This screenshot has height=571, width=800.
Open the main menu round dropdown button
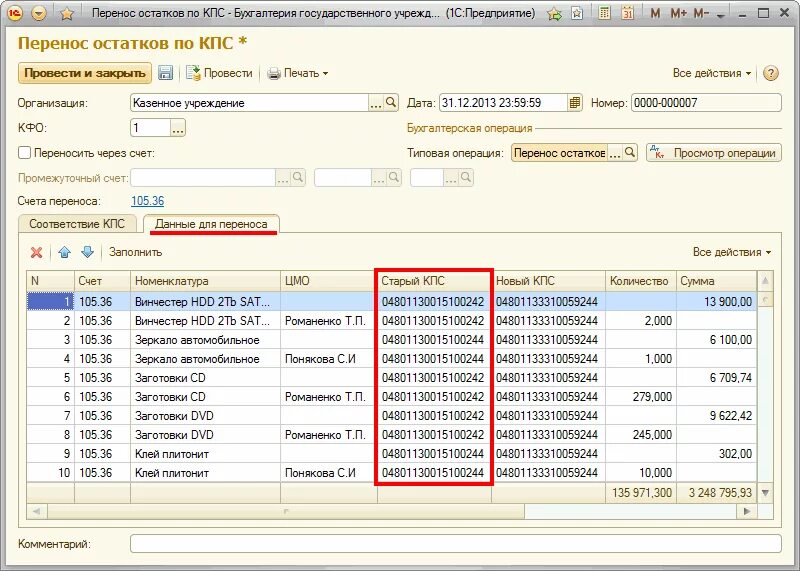click(x=39, y=13)
